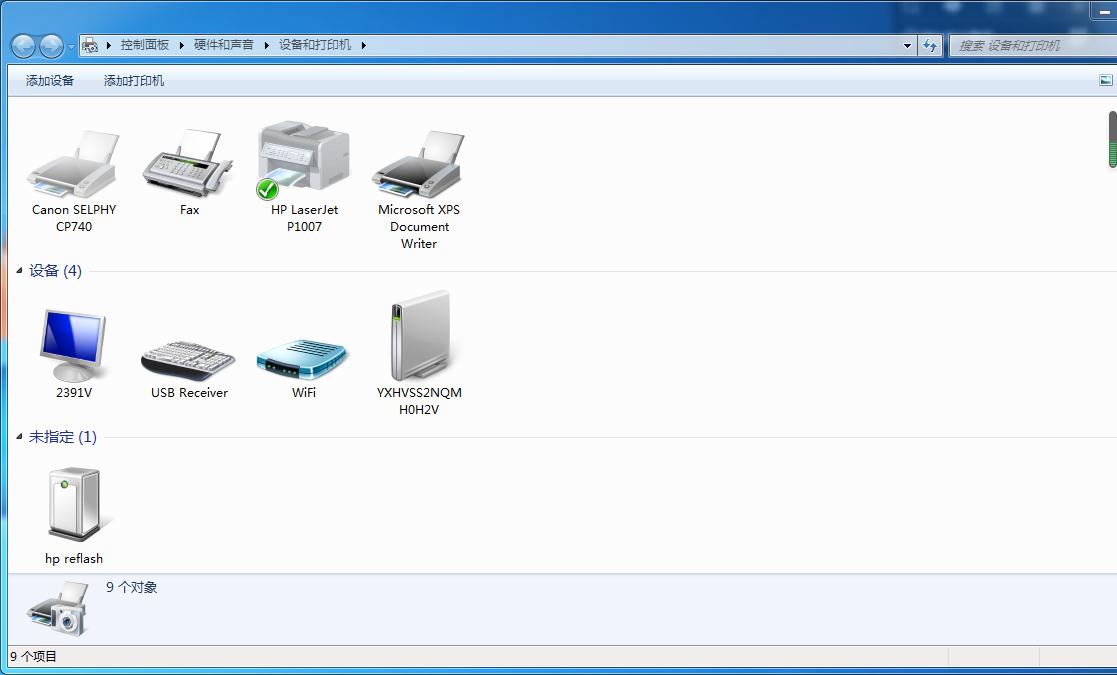Viewport: 1117px width, 675px height.
Task: Go to 控制面板 in breadcrumb
Action: [145, 45]
